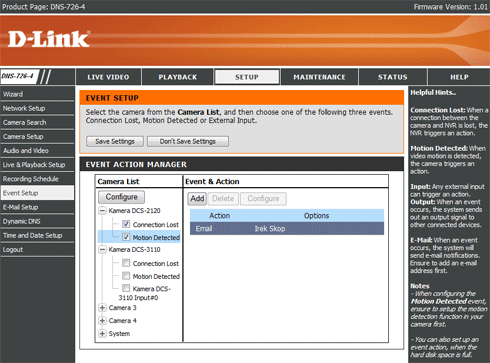
Task: Add a new event action
Action: [x=197, y=199]
